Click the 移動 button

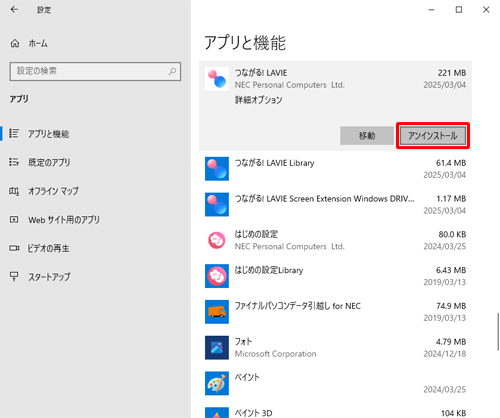pyautogui.click(x=367, y=136)
